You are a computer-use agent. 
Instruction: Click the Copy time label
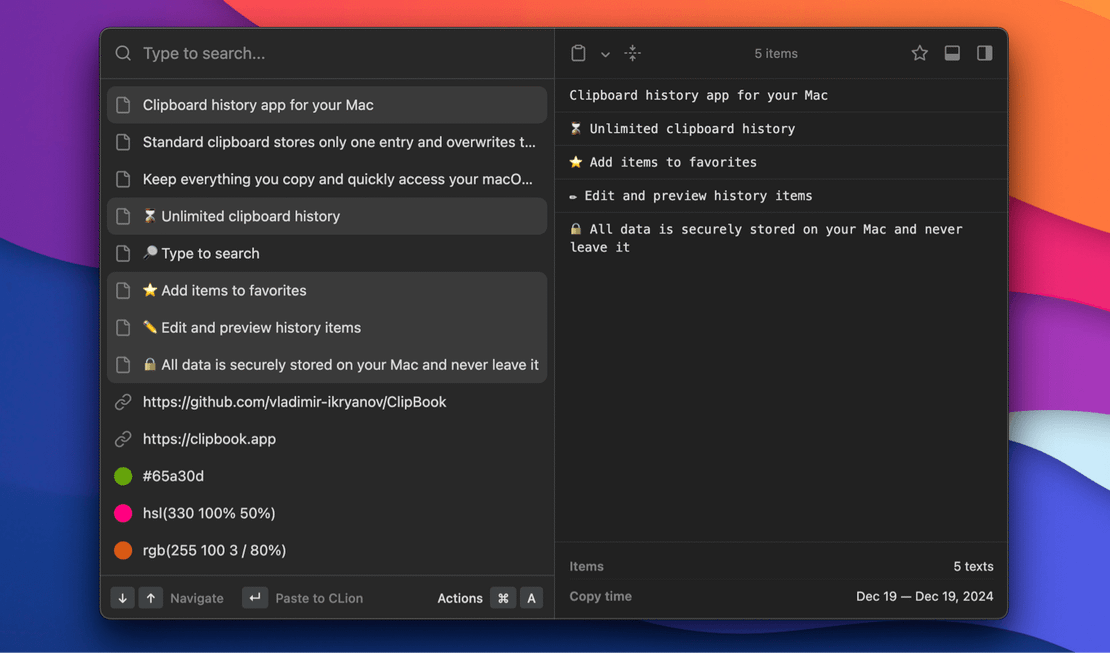pyautogui.click(x=600, y=596)
